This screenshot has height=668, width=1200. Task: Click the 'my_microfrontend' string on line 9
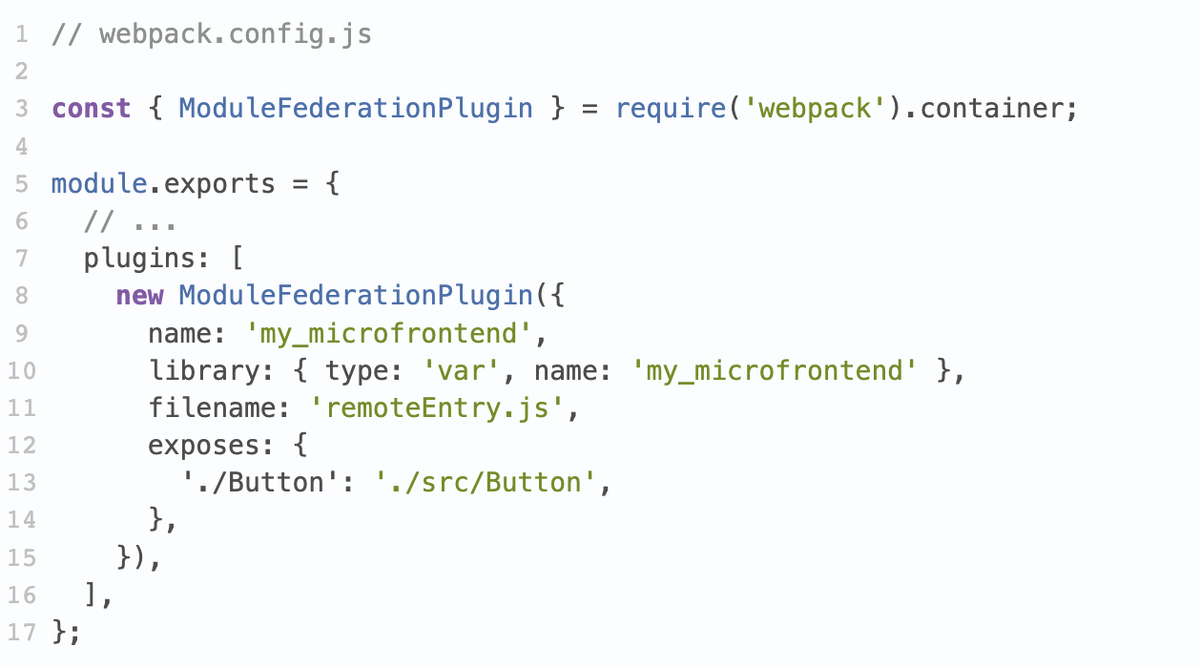coord(390,334)
